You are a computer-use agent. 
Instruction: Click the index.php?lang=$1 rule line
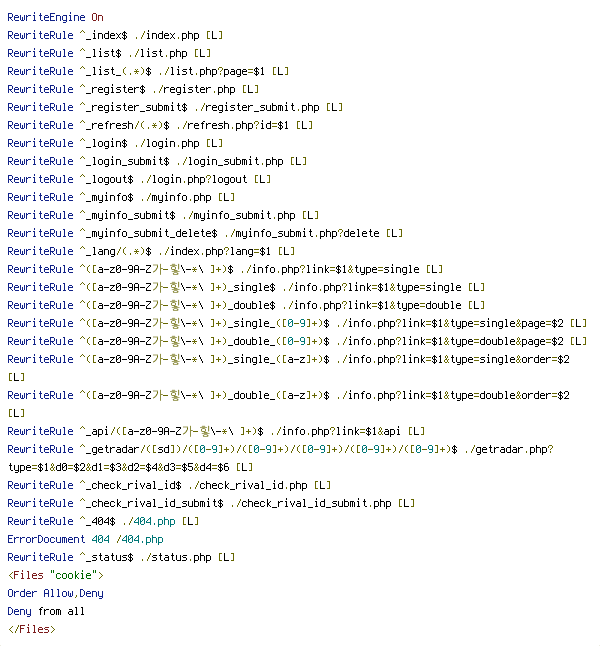click(151, 251)
